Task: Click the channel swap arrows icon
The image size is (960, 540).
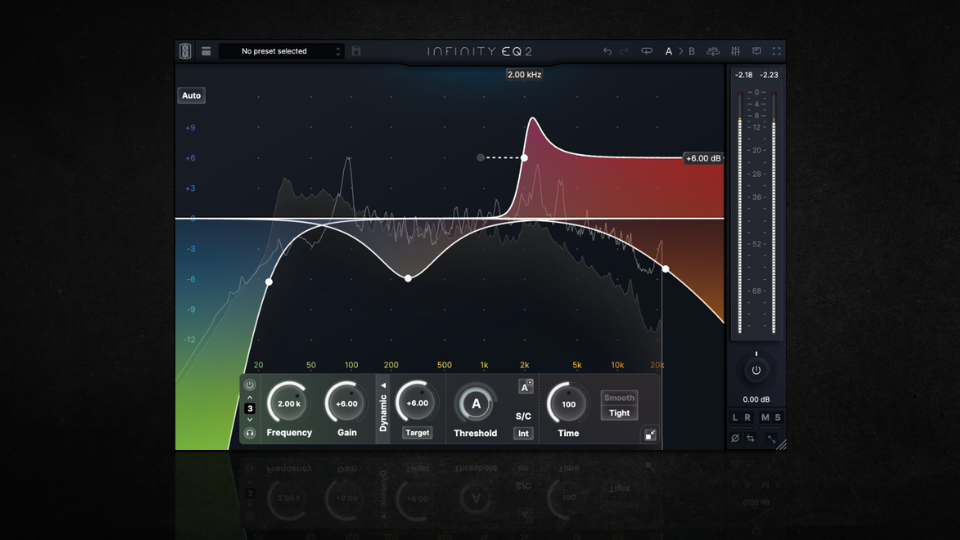Action: click(751, 438)
